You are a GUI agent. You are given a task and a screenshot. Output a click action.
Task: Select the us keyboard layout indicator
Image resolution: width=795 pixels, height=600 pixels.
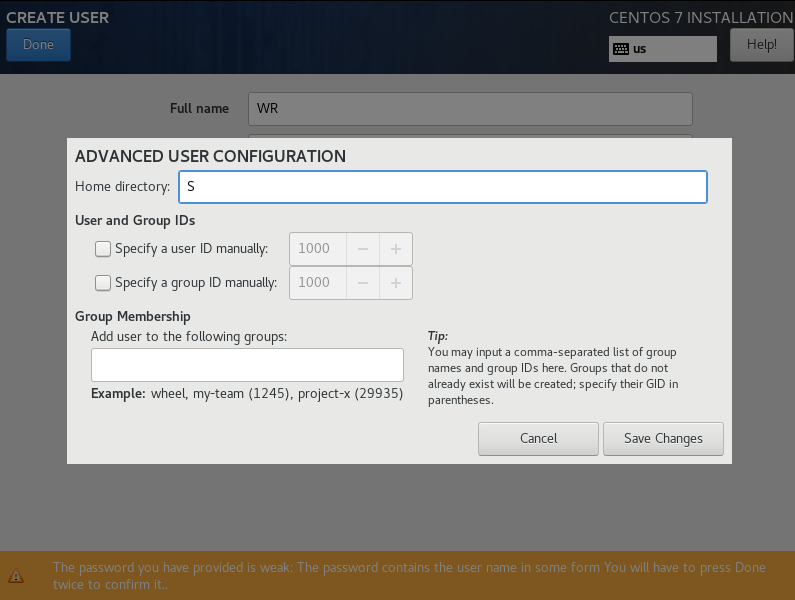pyautogui.click(x=663, y=49)
